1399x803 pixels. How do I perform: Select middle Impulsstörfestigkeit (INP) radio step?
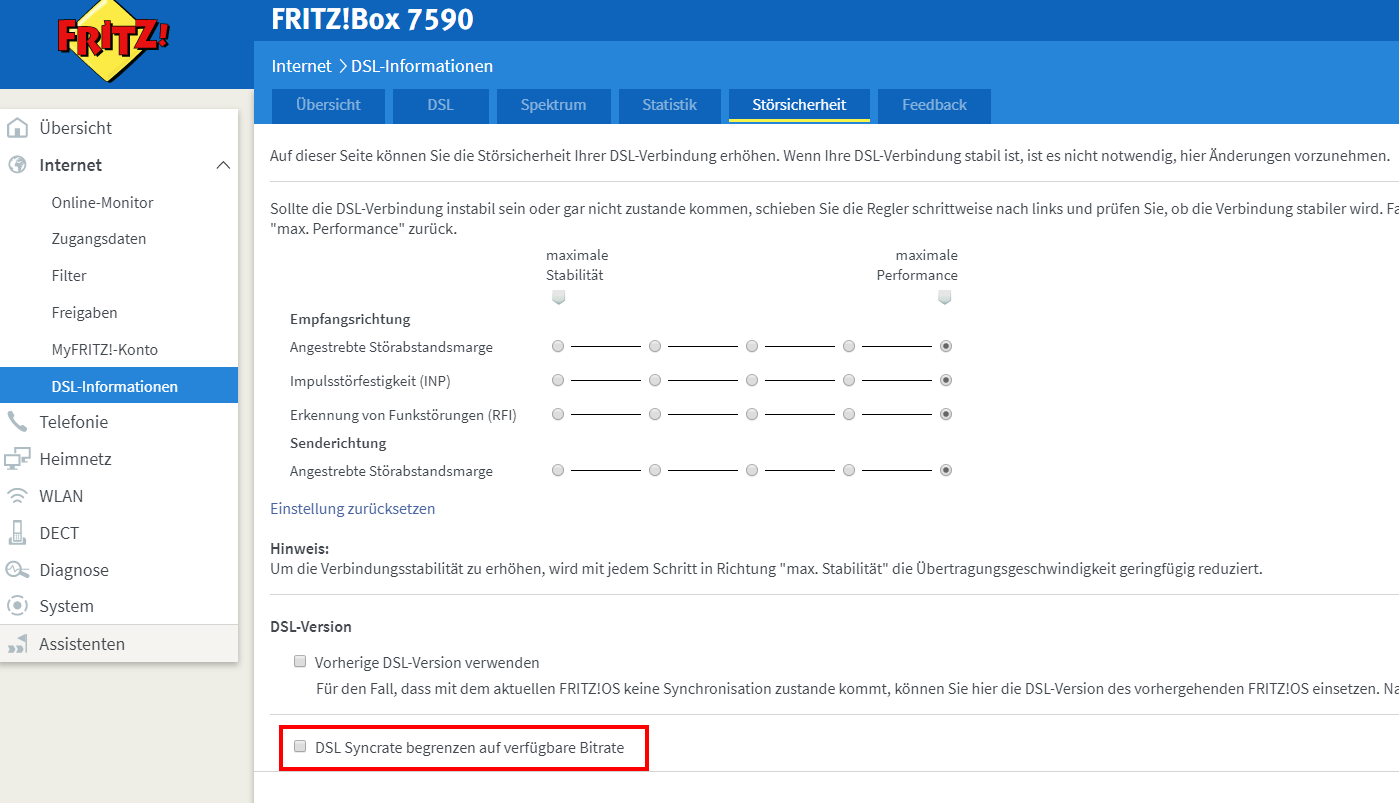752,380
